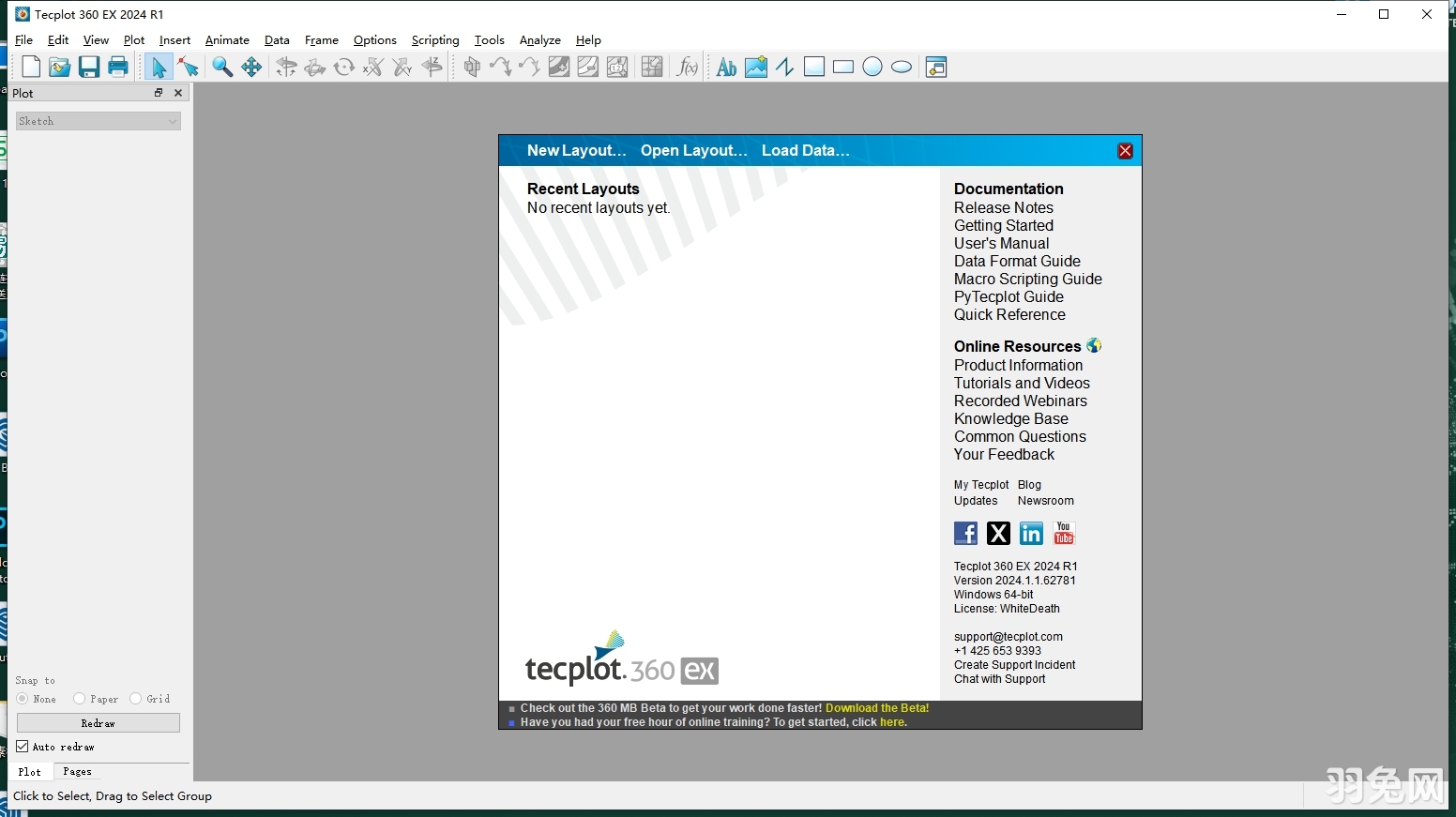The width and height of the screenshot is (1456, 817).
Task: Select the Paper snap radio button
Action: click(81, 699)
